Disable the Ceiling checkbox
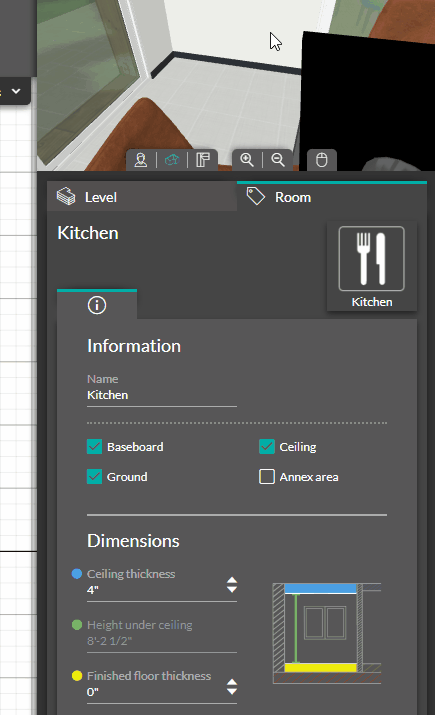This screenshot has width=435, height=715. (x=267, y=447)
